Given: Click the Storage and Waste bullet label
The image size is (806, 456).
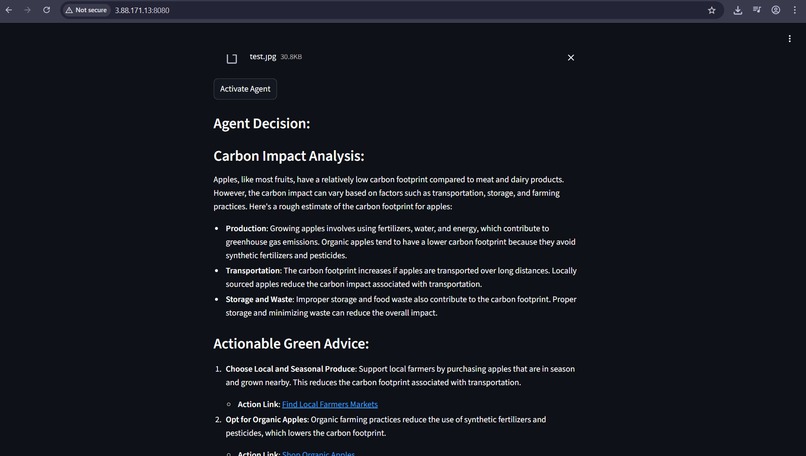Looking at the screenshot, I should tap(260, 299).
